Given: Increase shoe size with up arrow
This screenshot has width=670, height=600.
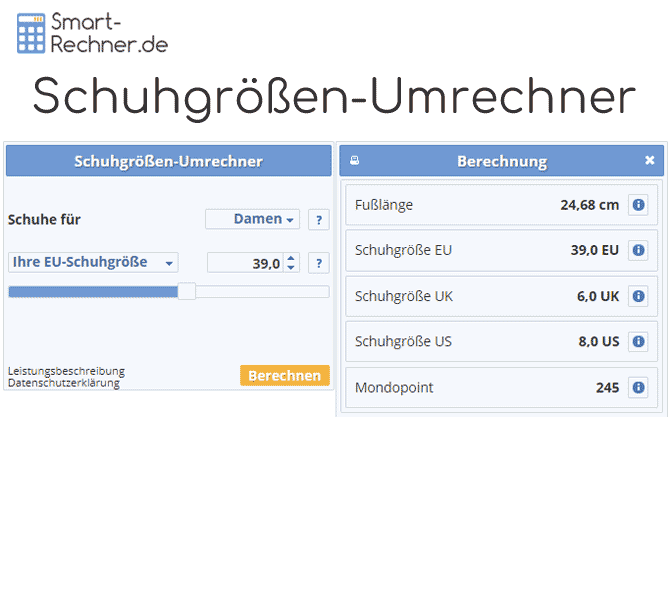Looking at the screenshot, I should click(291, 258).
